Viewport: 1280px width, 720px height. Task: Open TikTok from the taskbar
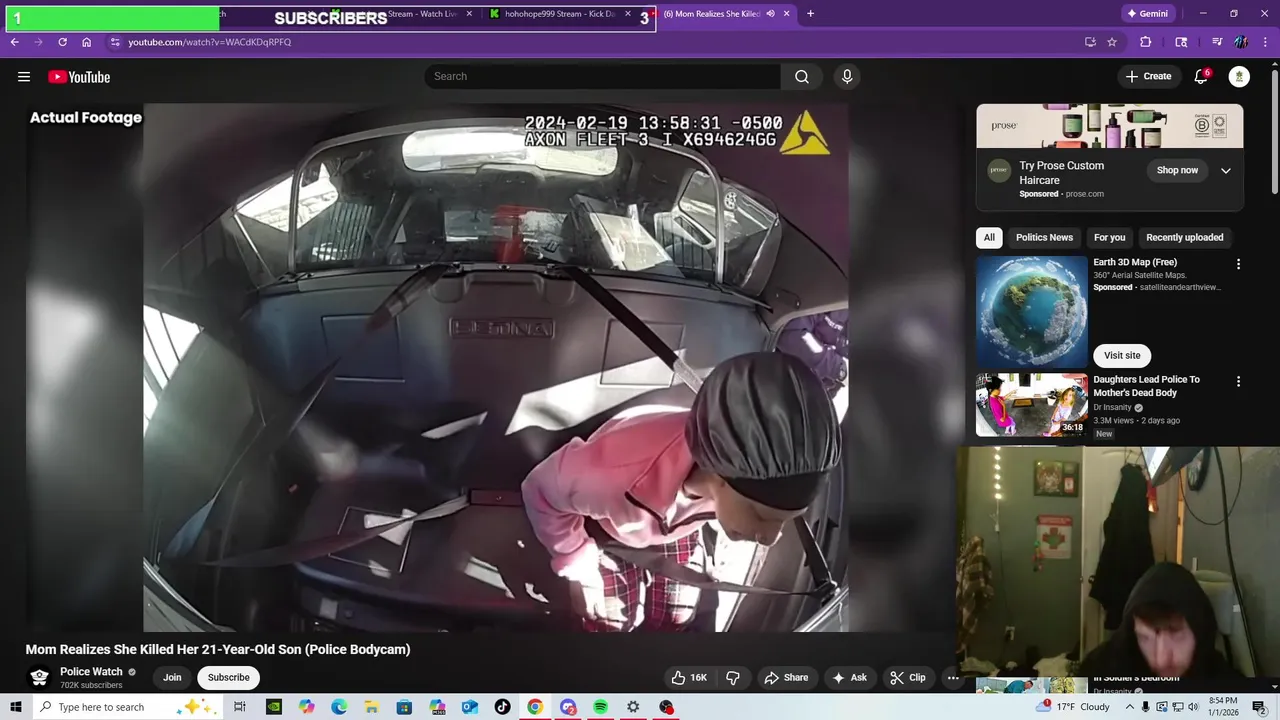pos(502,707)
